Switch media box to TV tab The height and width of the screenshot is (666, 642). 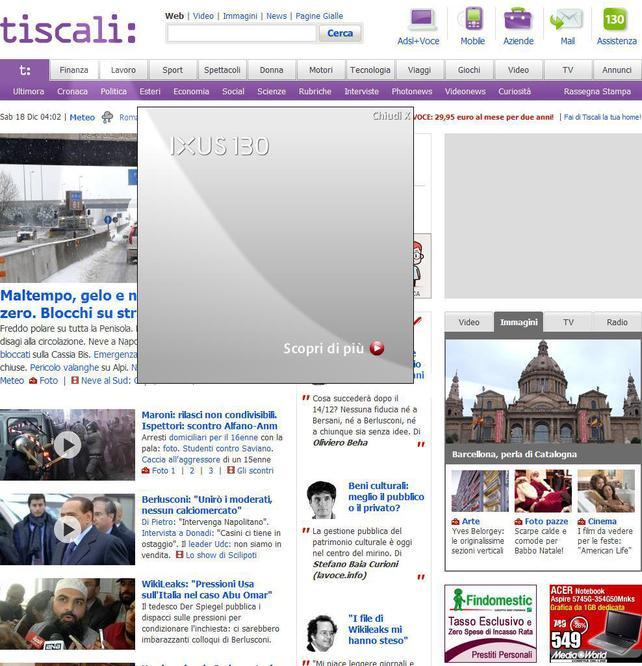tap(568, 322)
